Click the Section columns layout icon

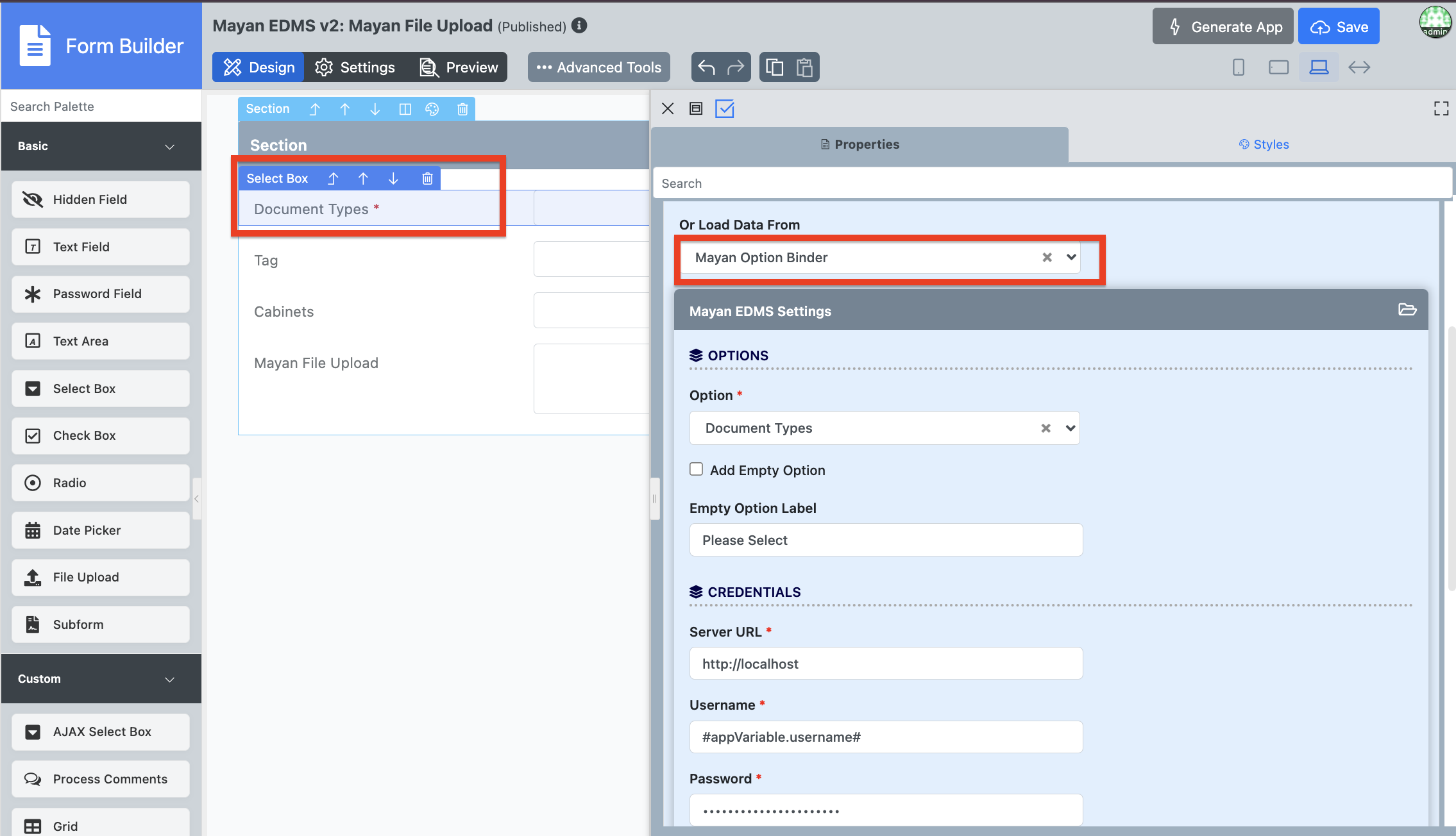[x=405, y=109]
